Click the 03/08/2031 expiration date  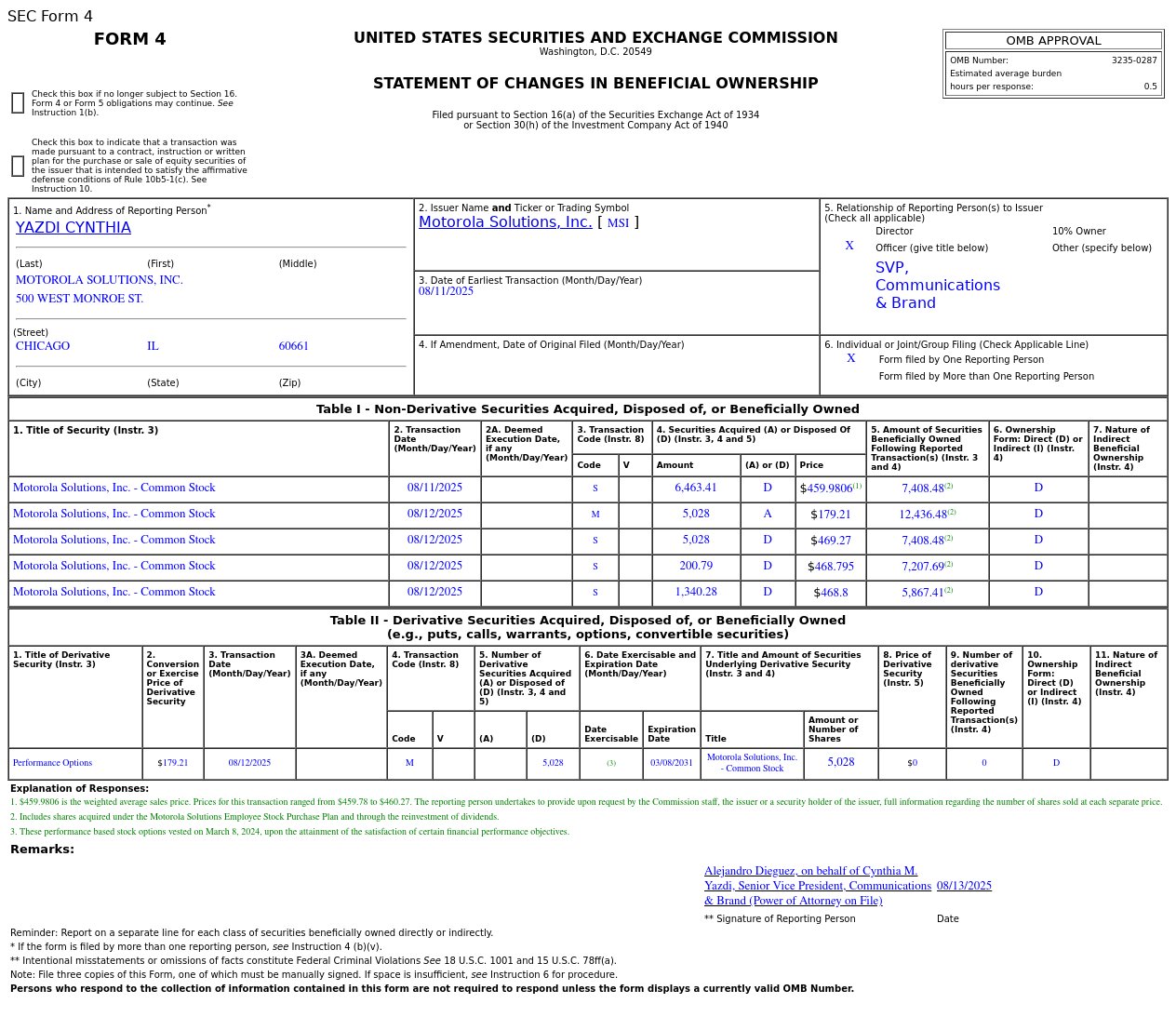(672, 763)
